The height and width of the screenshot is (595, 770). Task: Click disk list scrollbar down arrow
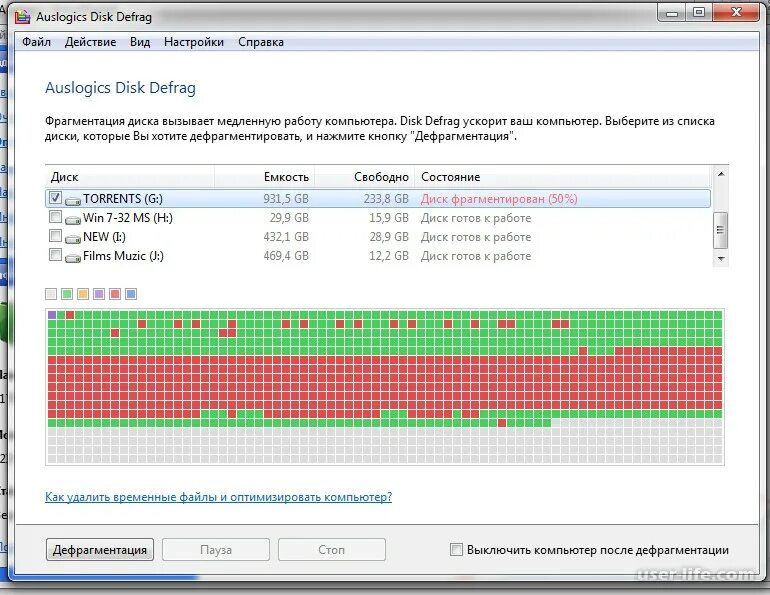point(720,259)
